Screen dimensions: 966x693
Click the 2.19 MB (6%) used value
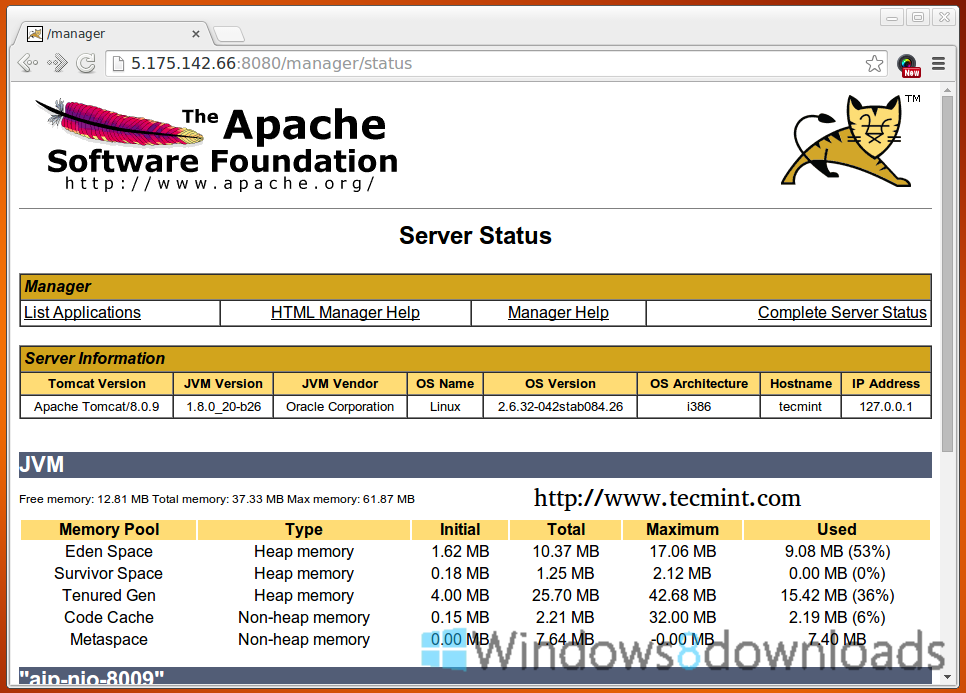[837, 617]
